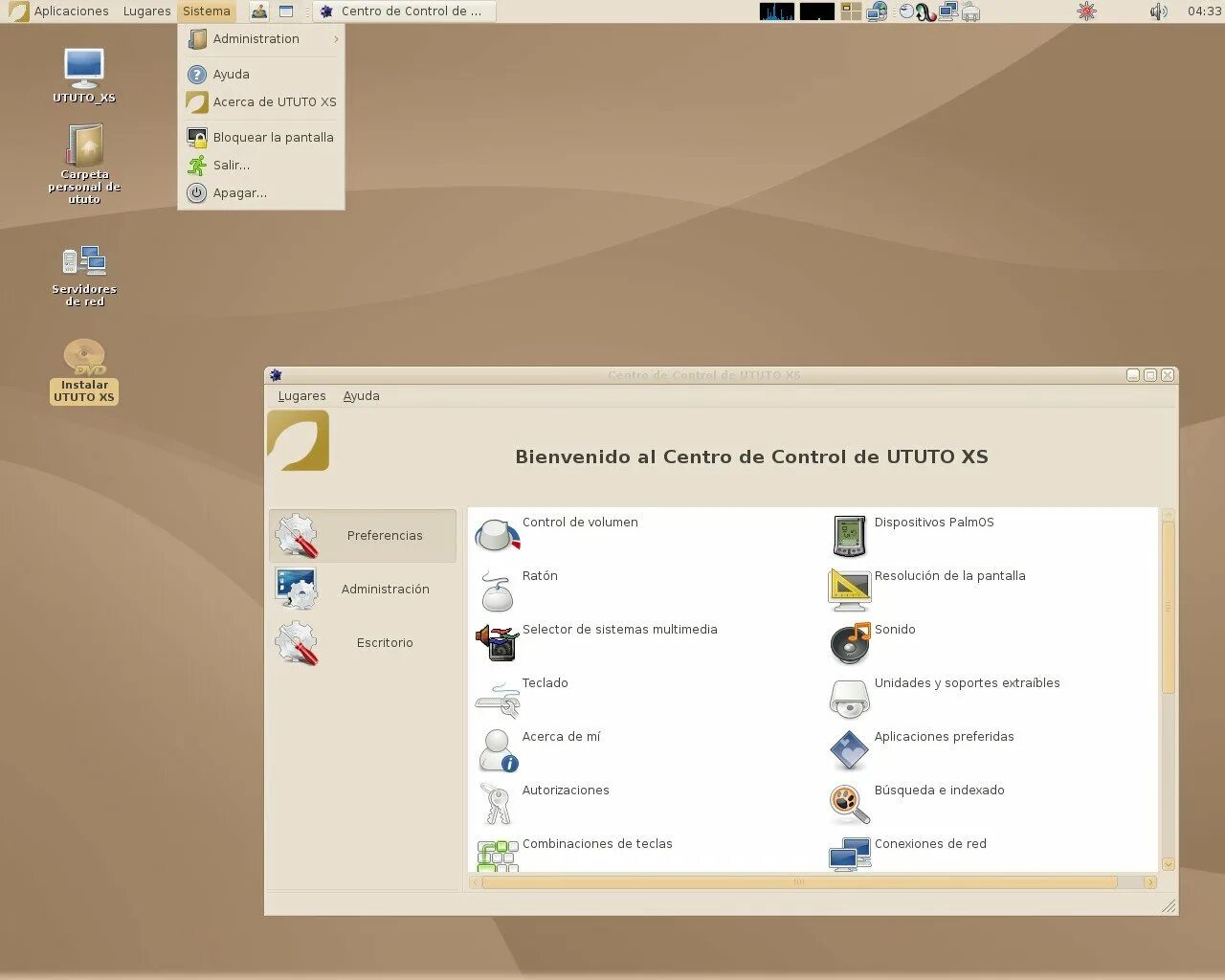The width and height of the screenshot is (1225, 980).
Task: Click the clock showing 04:33
Action: tap(1204, 11)
